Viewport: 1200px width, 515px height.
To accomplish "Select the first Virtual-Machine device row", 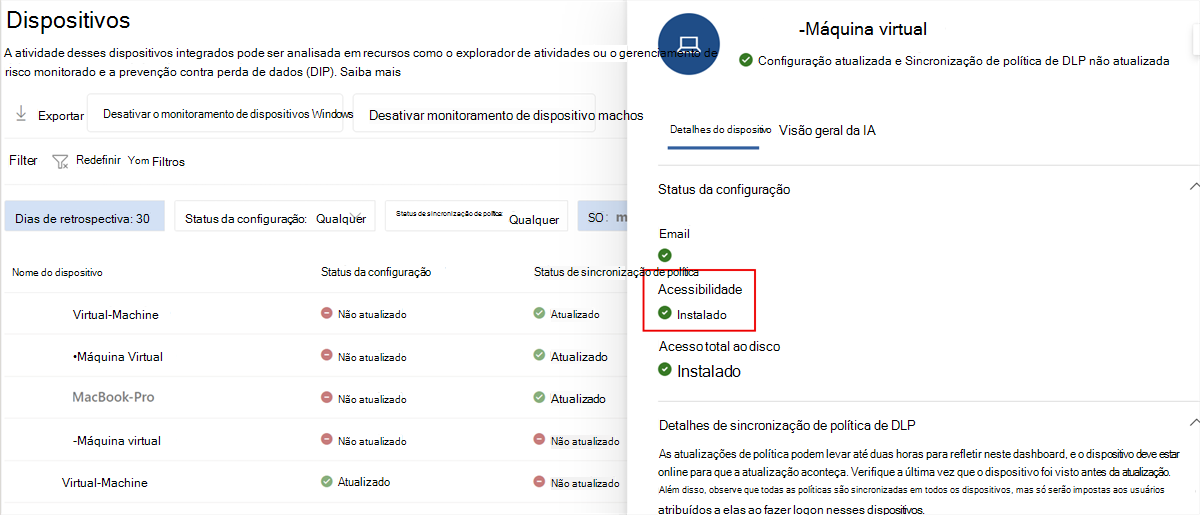I will (315, 314).
